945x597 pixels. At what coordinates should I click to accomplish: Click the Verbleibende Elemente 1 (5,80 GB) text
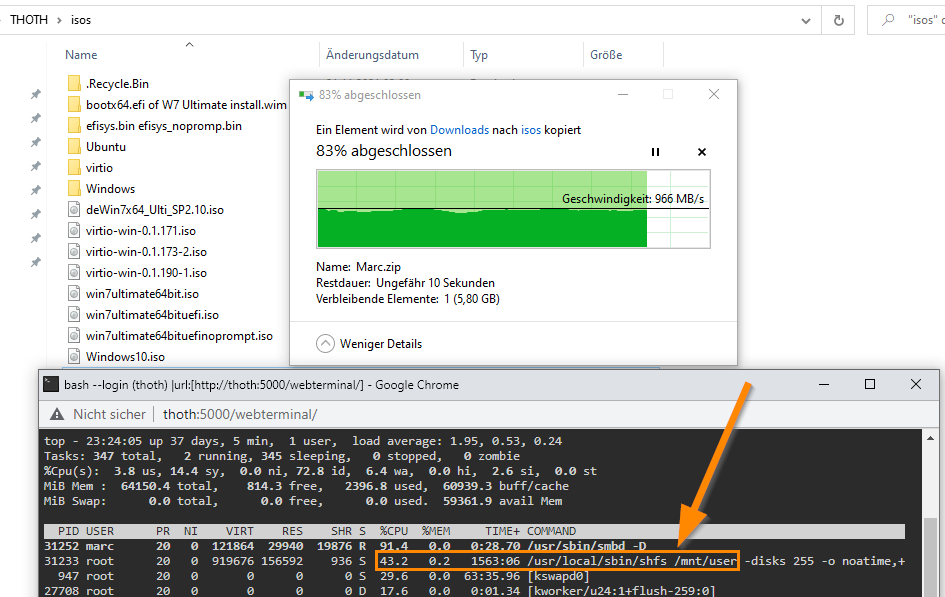click(x=407, y=299)
